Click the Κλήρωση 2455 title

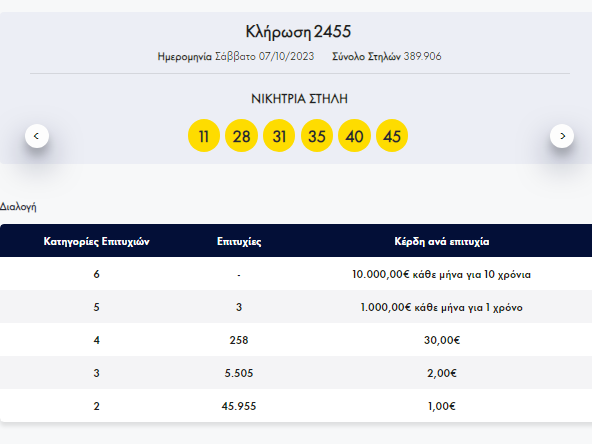[x=298, y=32]
